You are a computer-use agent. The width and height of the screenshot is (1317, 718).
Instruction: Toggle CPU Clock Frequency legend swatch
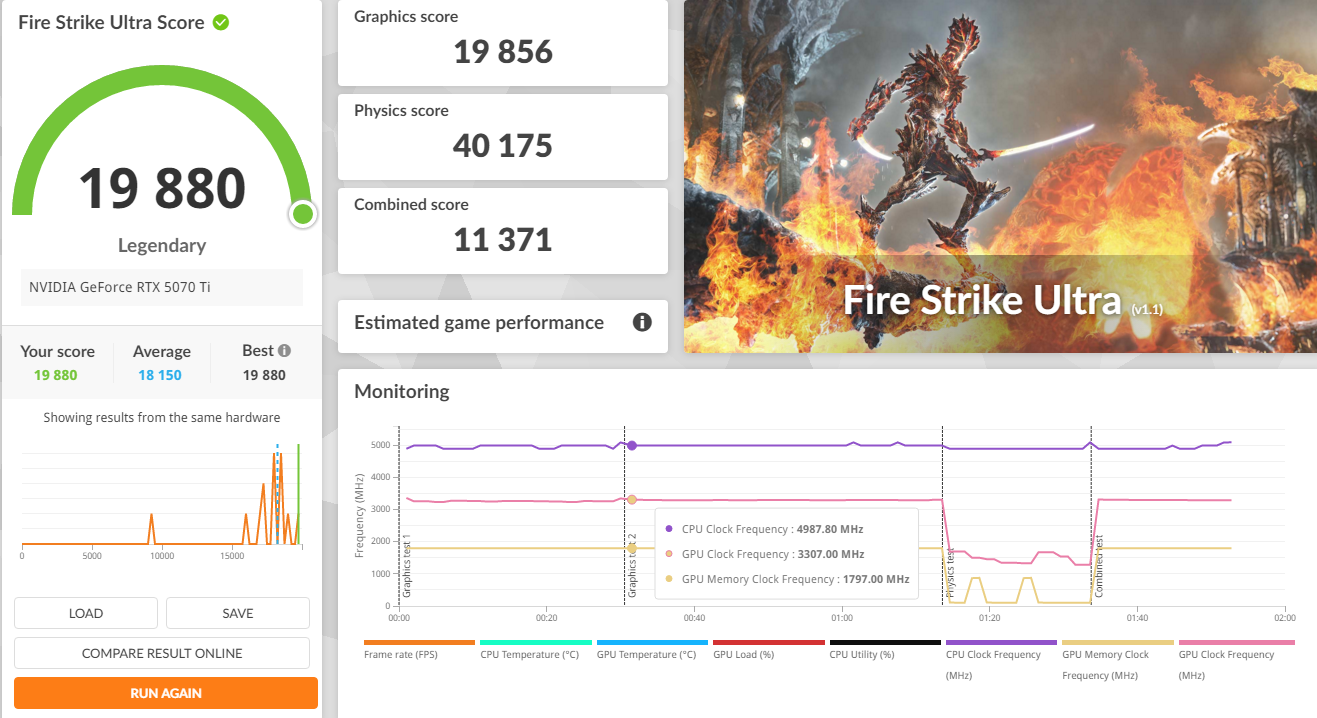(1001, 643)
